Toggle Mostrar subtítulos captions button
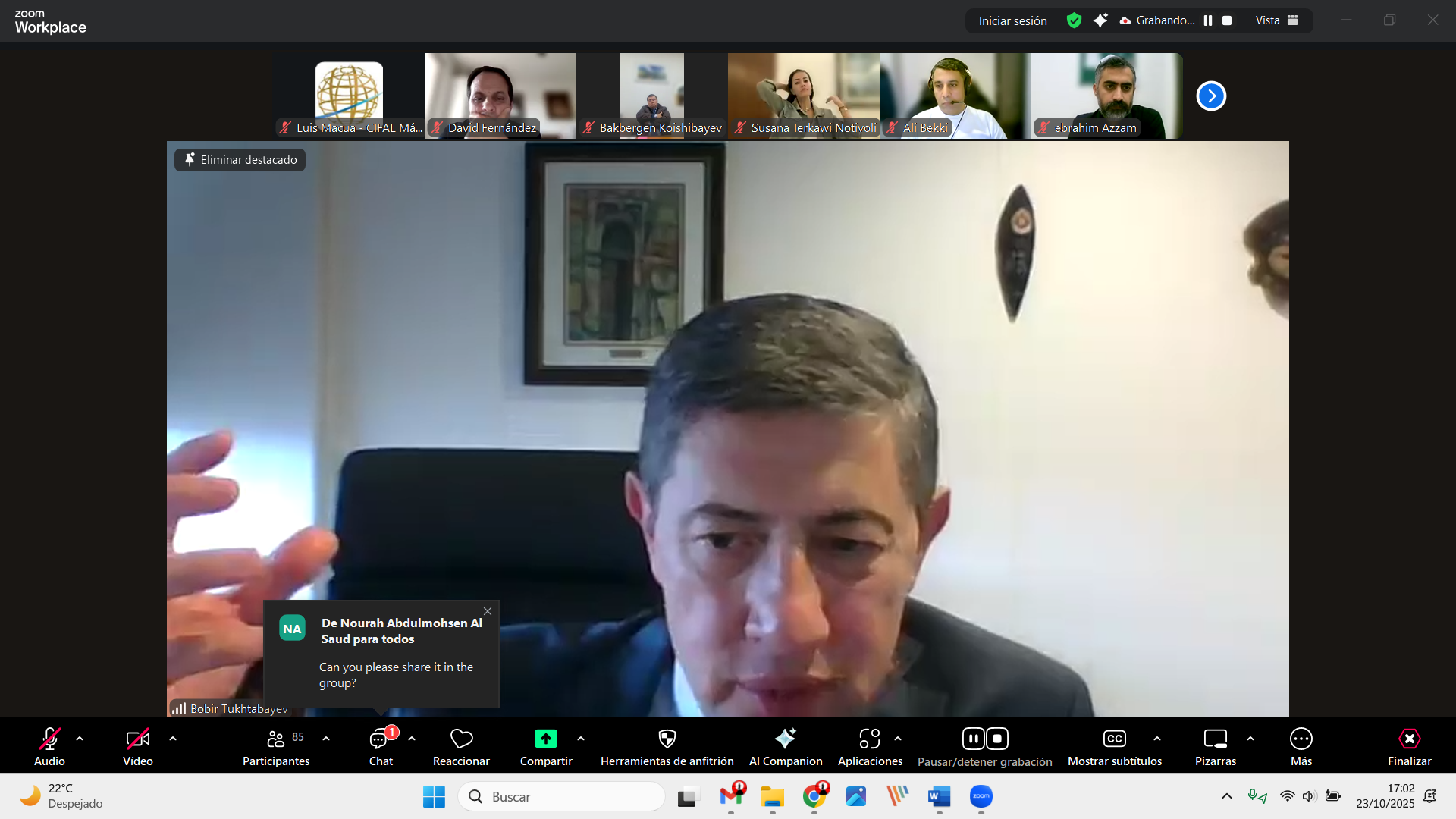This screenshot has width=1456, height=819. (1114, 739)
